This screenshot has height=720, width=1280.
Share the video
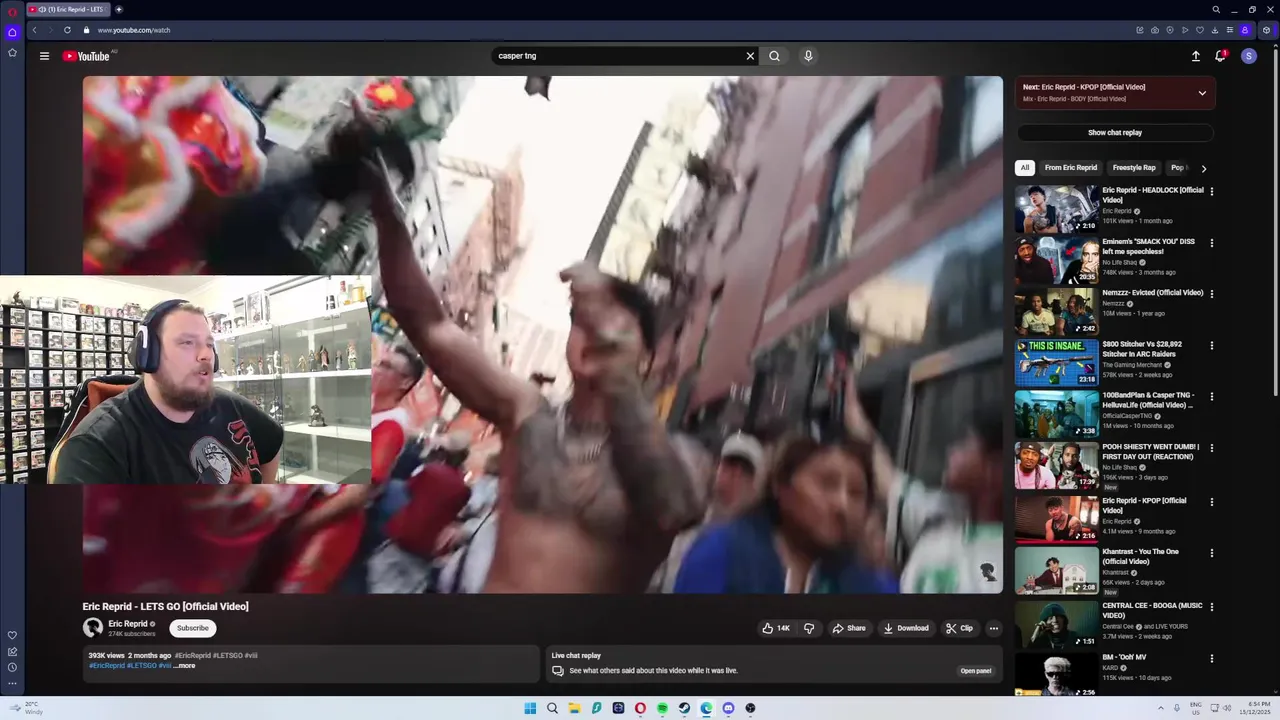pyautogui.click(x=849, y=628)
